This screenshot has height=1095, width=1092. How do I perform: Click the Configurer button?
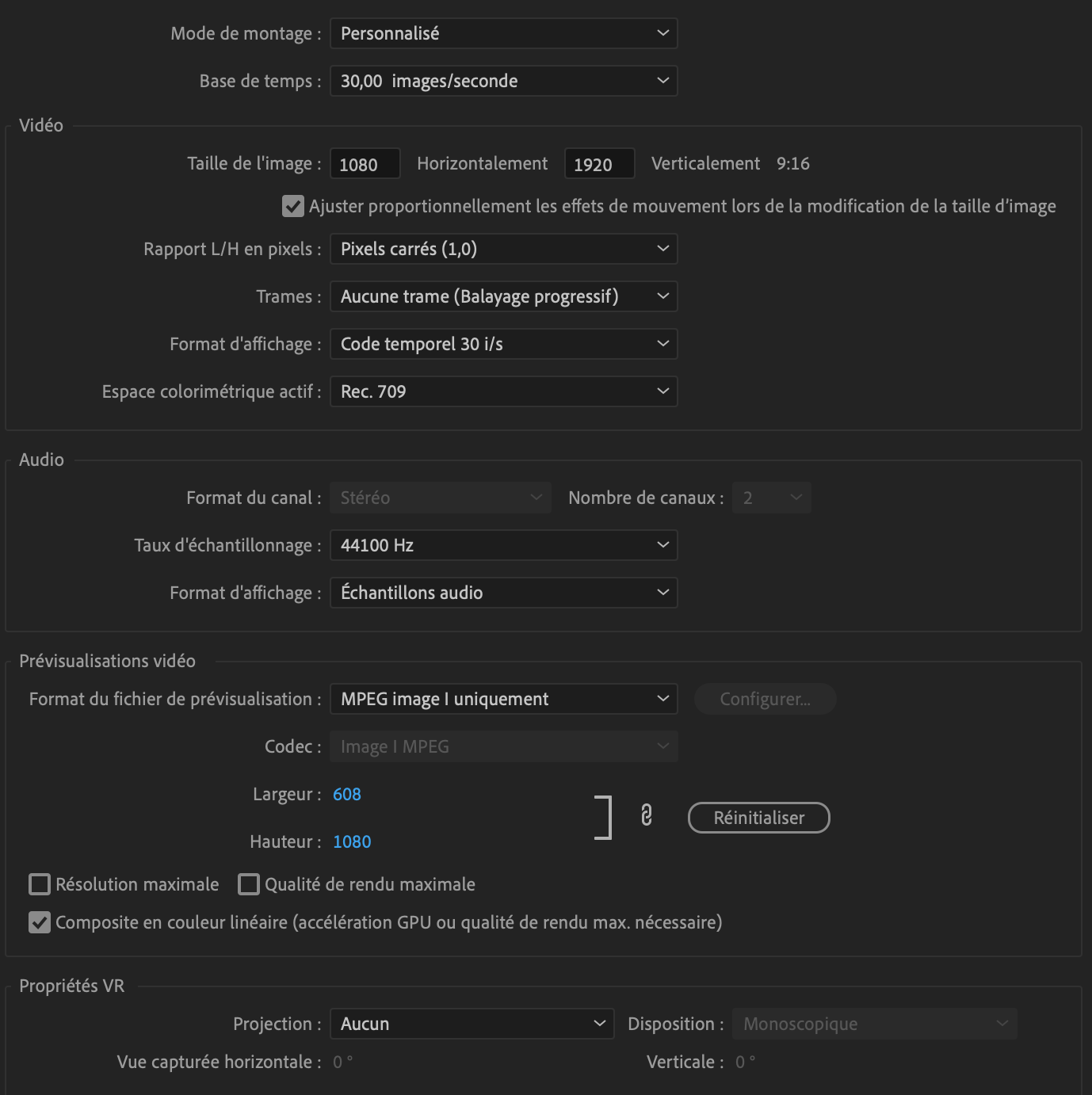click(x=764, y=699)
